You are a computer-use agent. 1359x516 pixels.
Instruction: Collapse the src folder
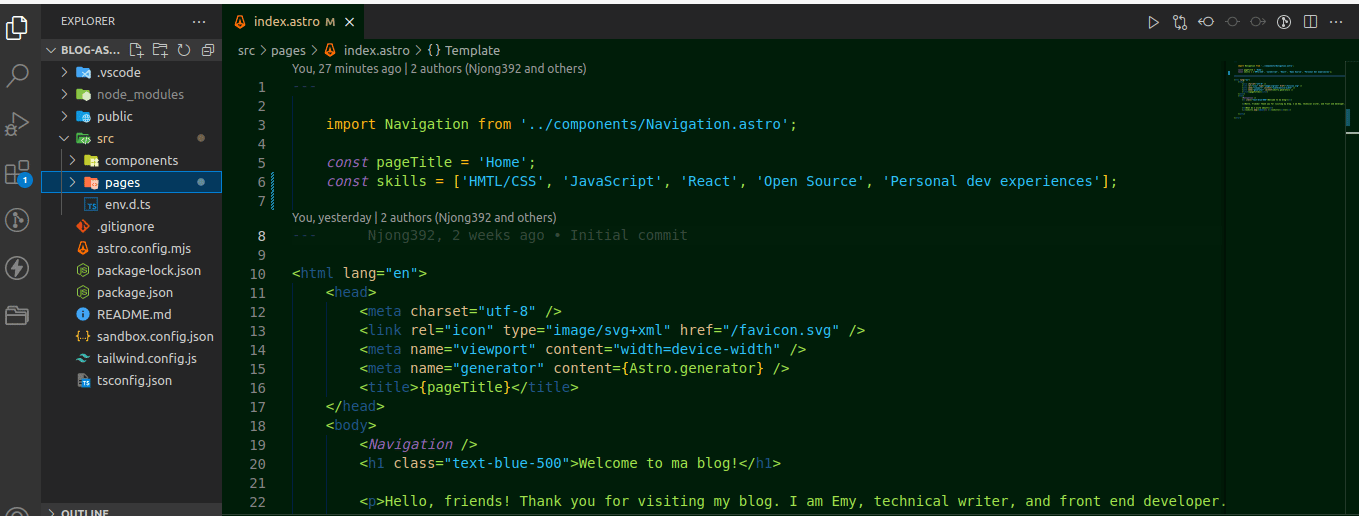pyautogui.click(x=64, y=138)
